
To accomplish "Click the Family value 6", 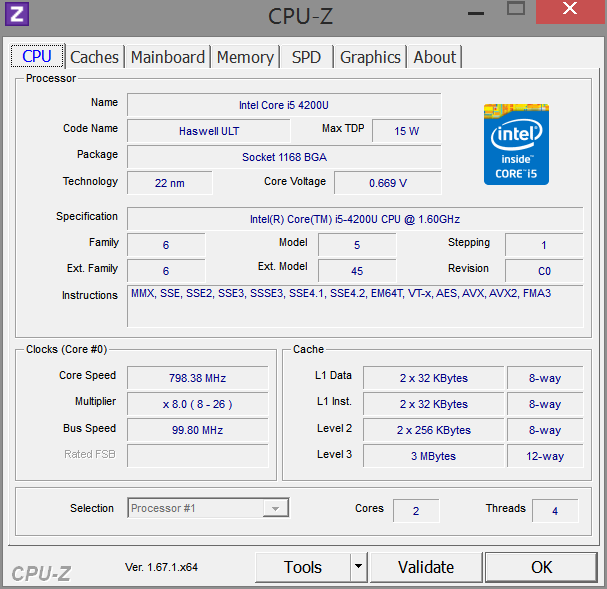I will (166, 245).
